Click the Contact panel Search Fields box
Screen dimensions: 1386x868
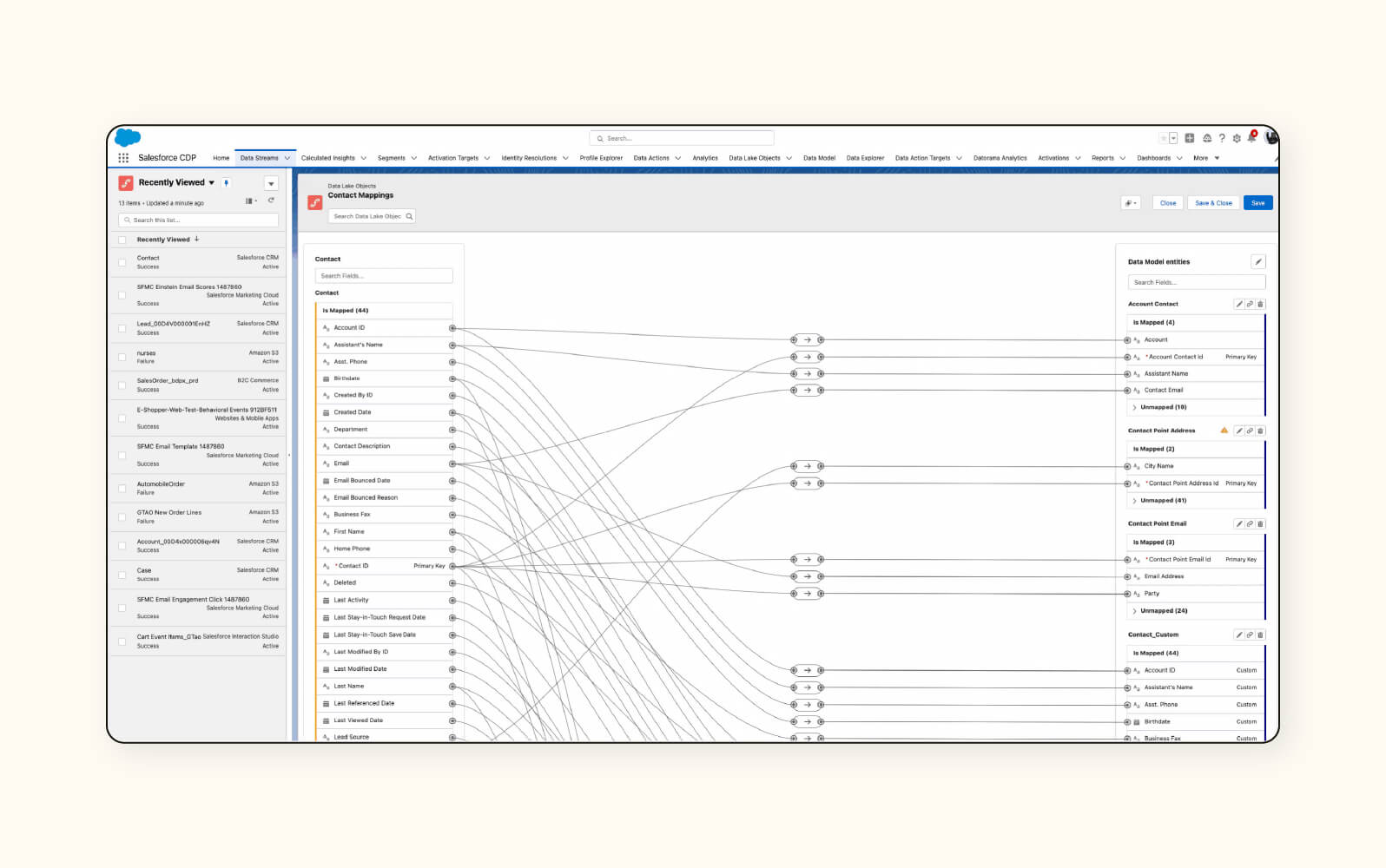point(384,276)
